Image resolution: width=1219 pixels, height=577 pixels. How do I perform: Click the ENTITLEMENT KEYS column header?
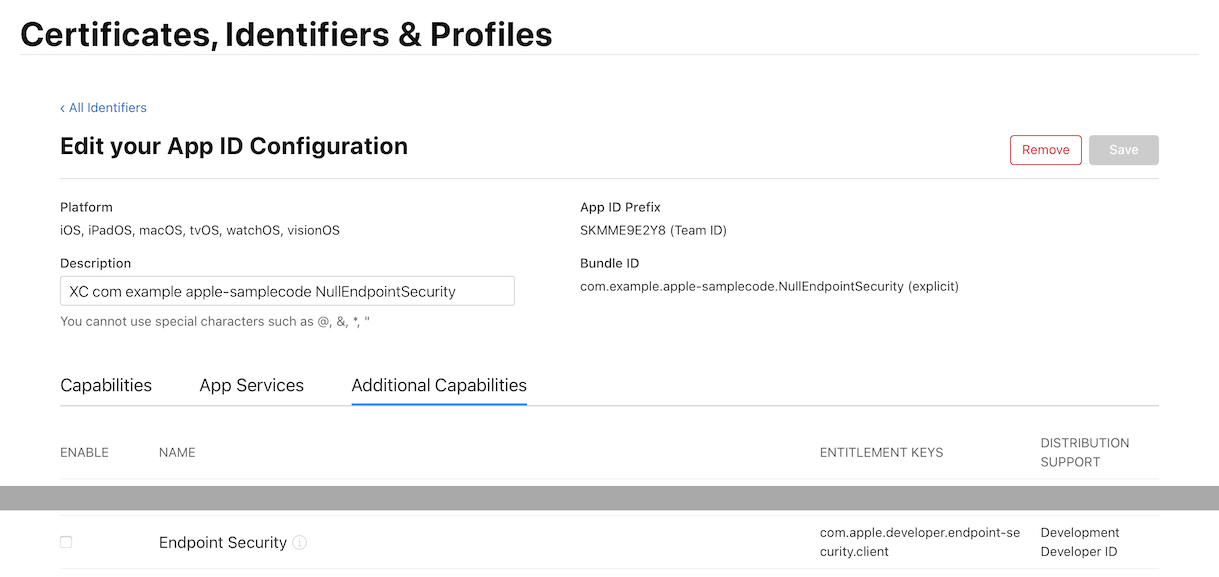(881, 452)
